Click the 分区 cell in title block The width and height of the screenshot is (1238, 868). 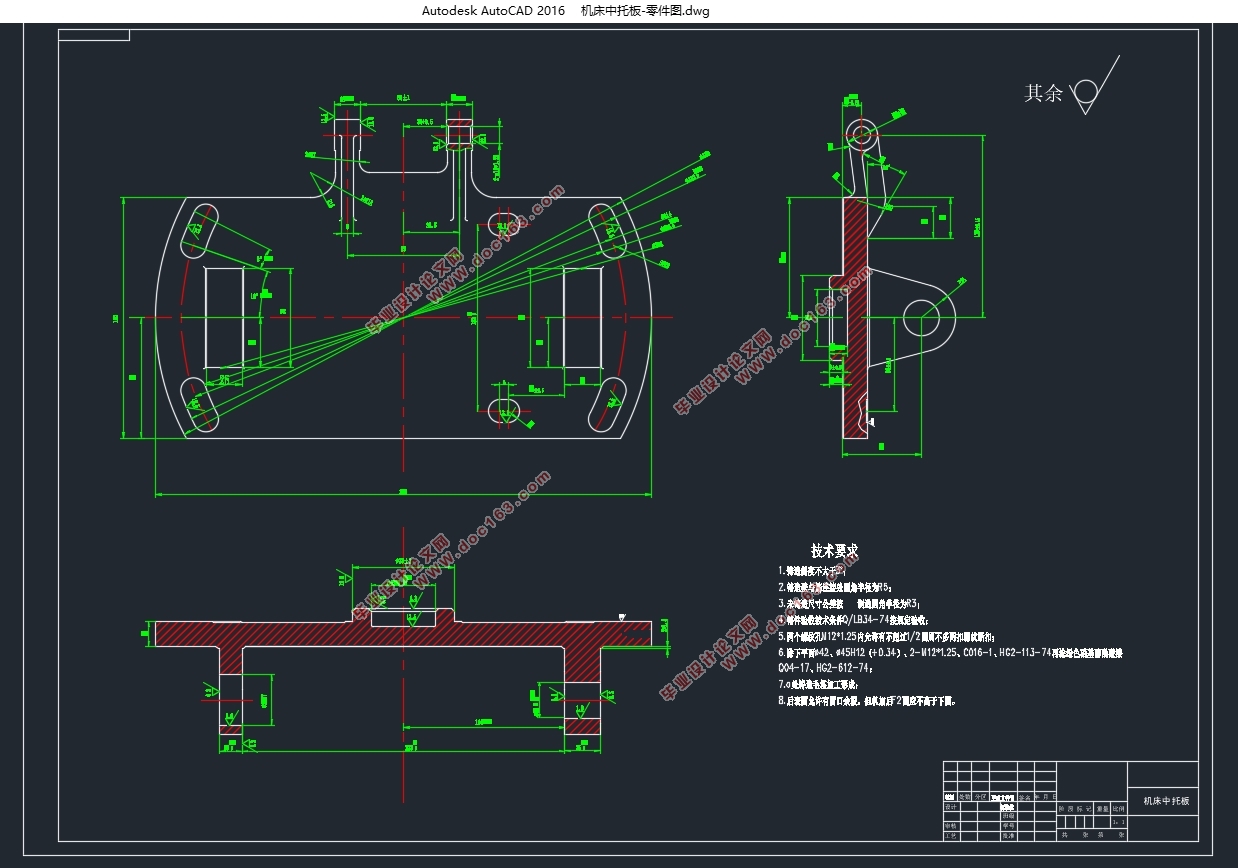point(981,797)
